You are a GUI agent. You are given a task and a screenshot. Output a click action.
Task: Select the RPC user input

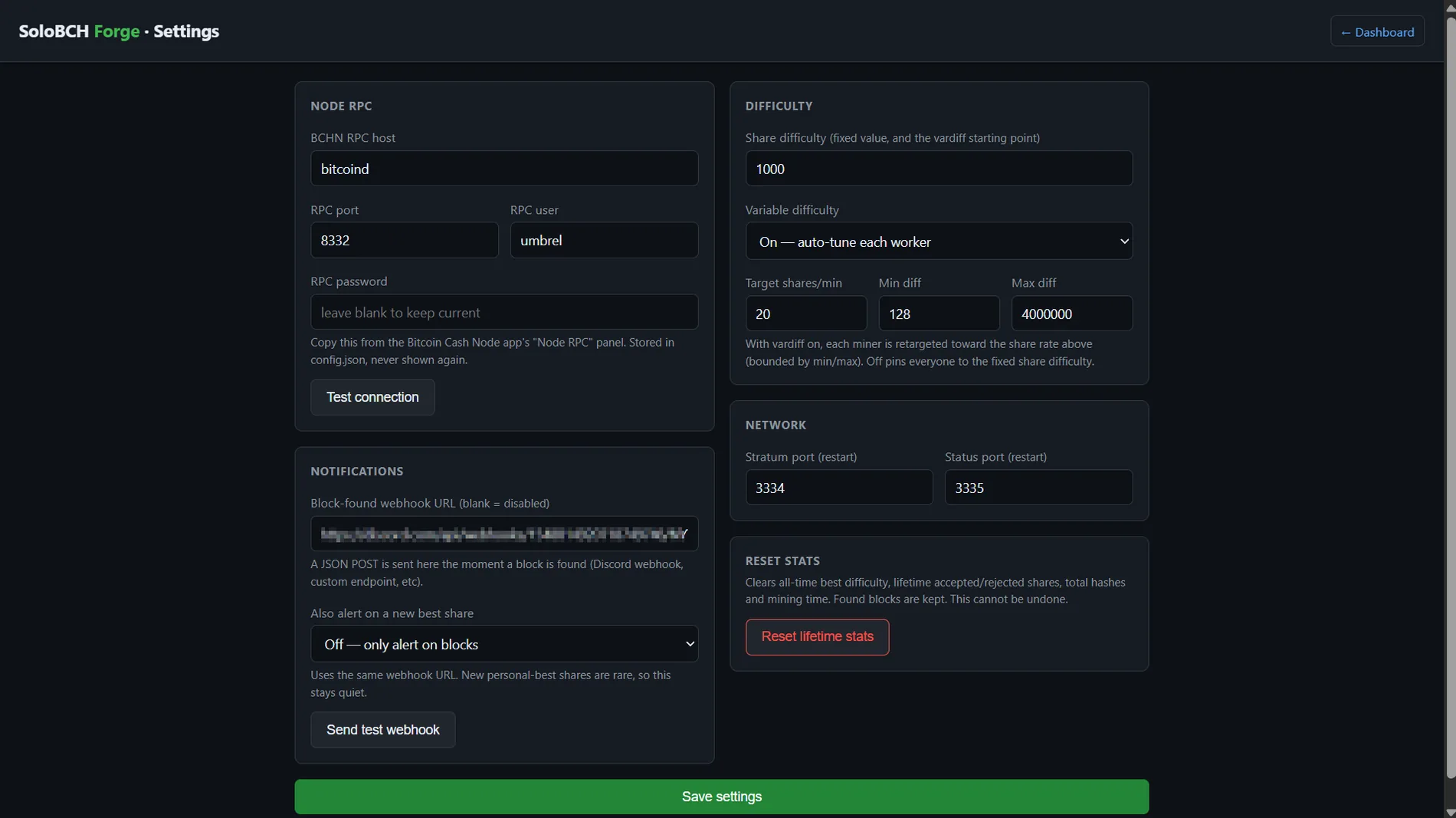(x=604, y=240)
